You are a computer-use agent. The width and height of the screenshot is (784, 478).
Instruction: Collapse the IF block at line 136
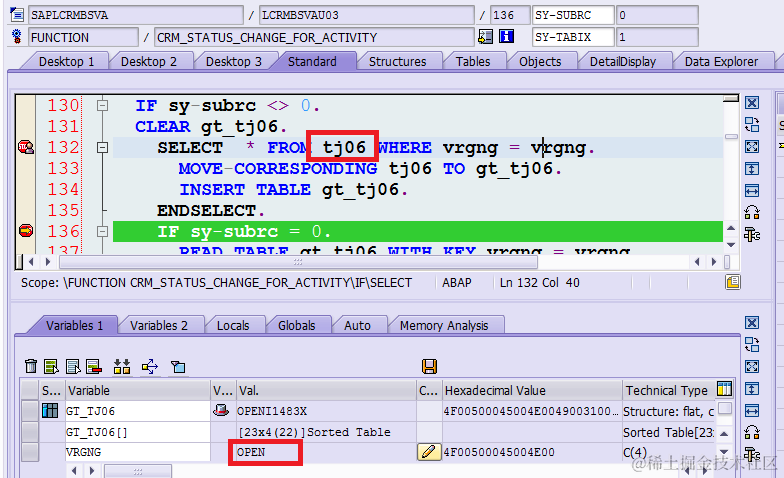102,232
